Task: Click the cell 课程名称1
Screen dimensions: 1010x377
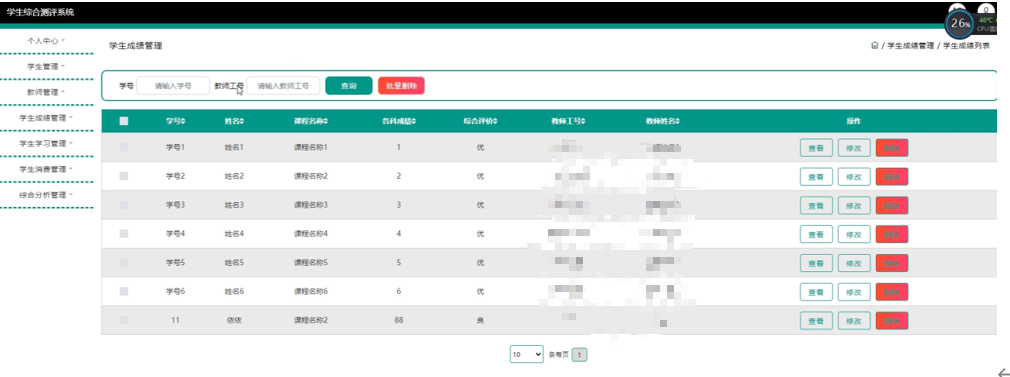Action: (x=310, y=148)
